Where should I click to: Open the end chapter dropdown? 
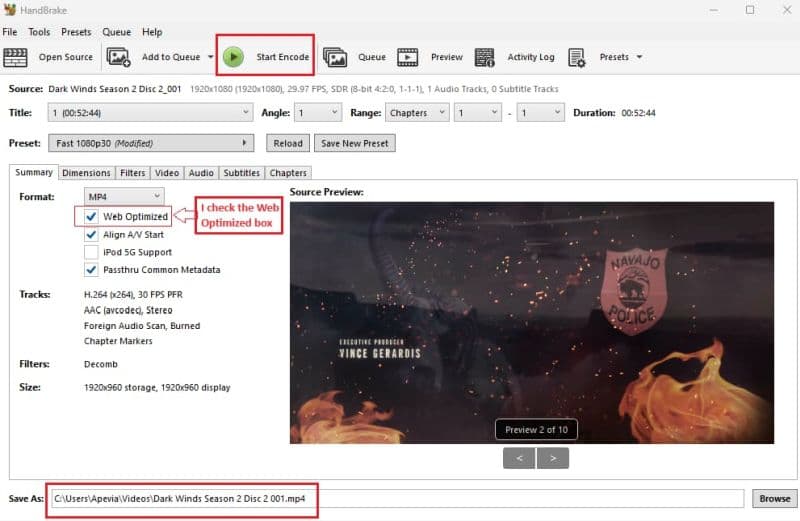[x=541, y=113]
